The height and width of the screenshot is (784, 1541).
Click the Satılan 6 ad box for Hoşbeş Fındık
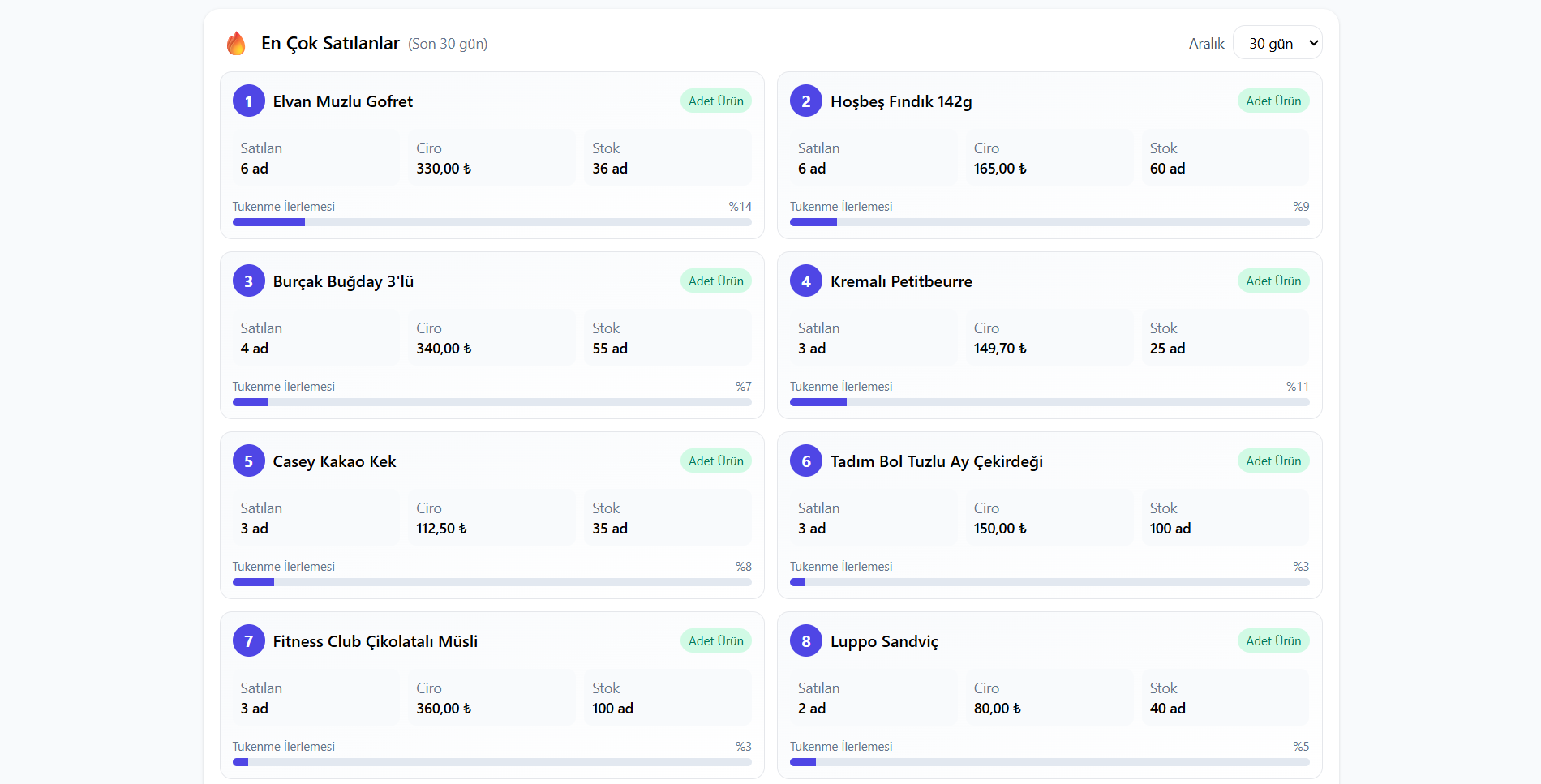click(x=874, y=158)
